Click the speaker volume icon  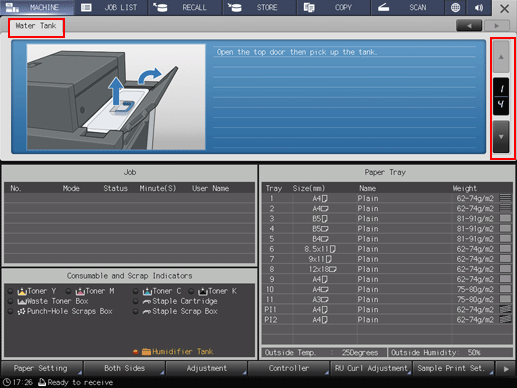pyautogui.click(x=479, y=7)
